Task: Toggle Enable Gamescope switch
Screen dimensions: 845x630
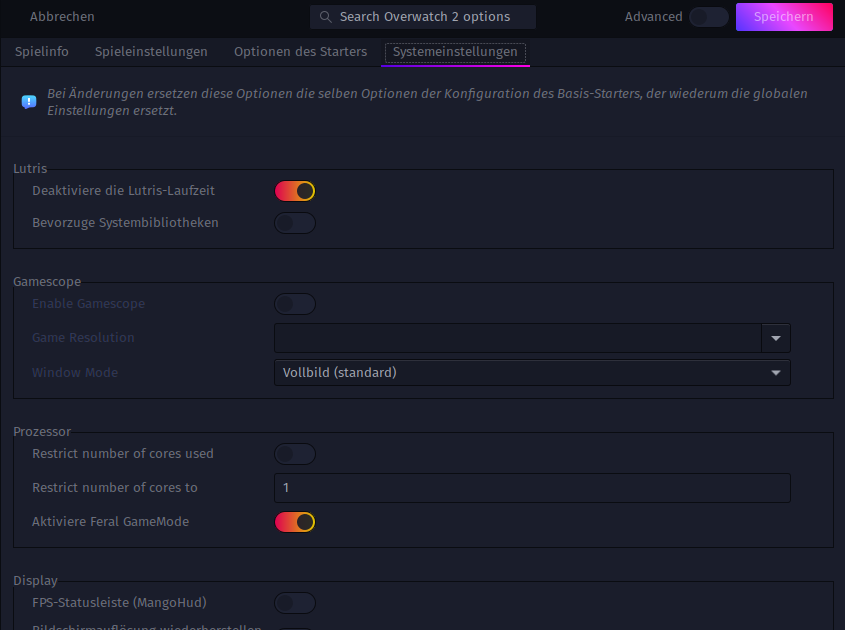Action: tap(295, 304)
